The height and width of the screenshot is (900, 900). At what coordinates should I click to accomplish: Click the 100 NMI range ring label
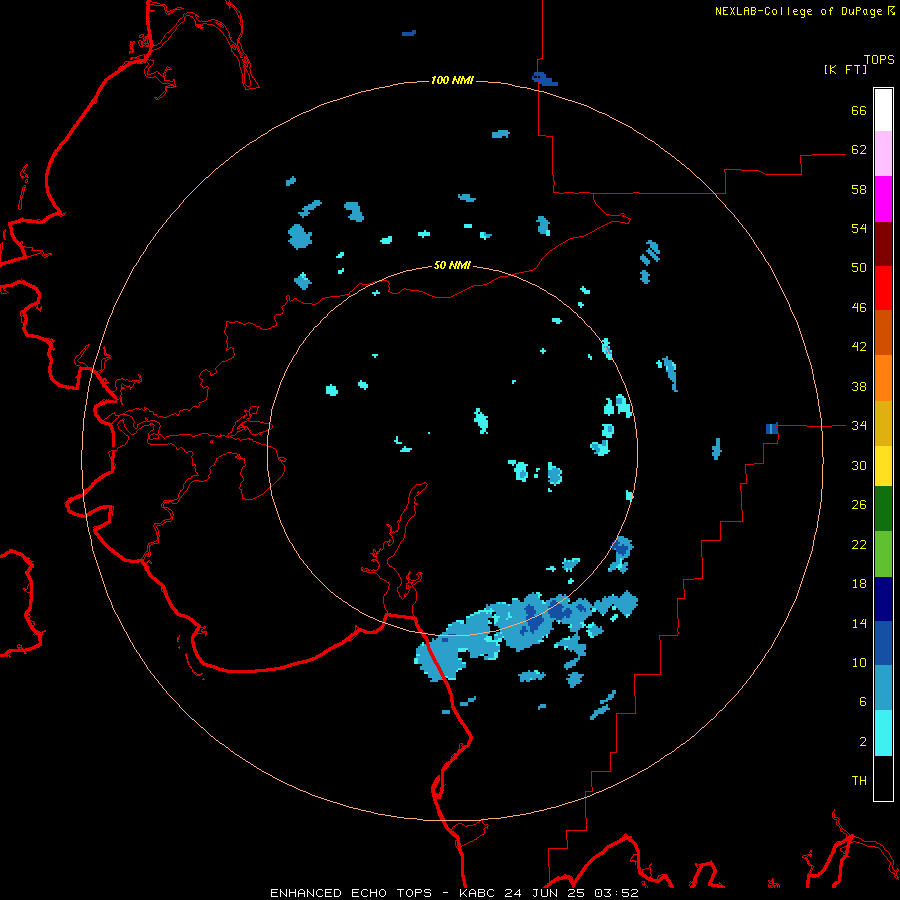tap(452, 80)
